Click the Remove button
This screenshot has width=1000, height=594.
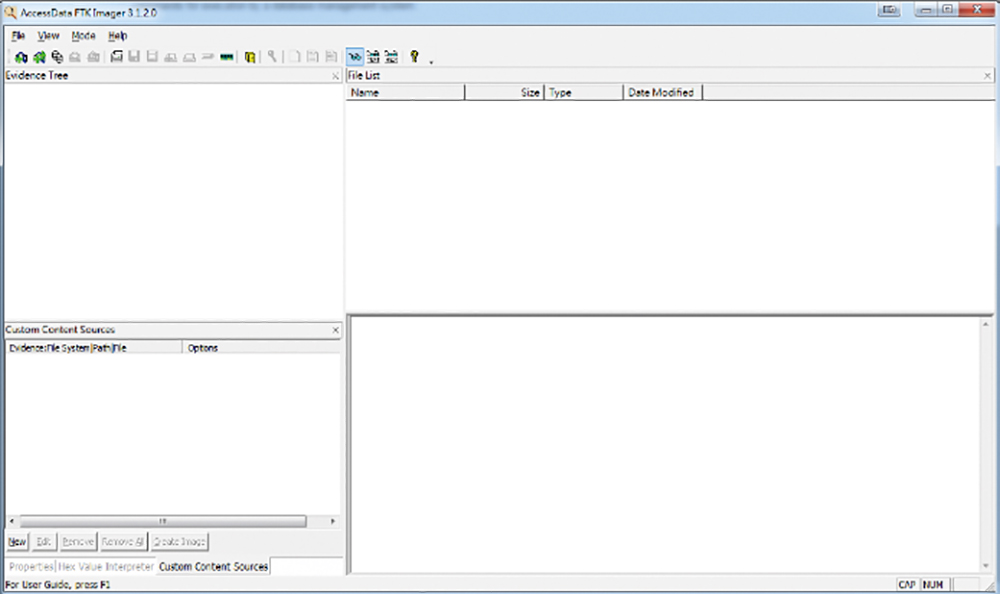(78, 542)
